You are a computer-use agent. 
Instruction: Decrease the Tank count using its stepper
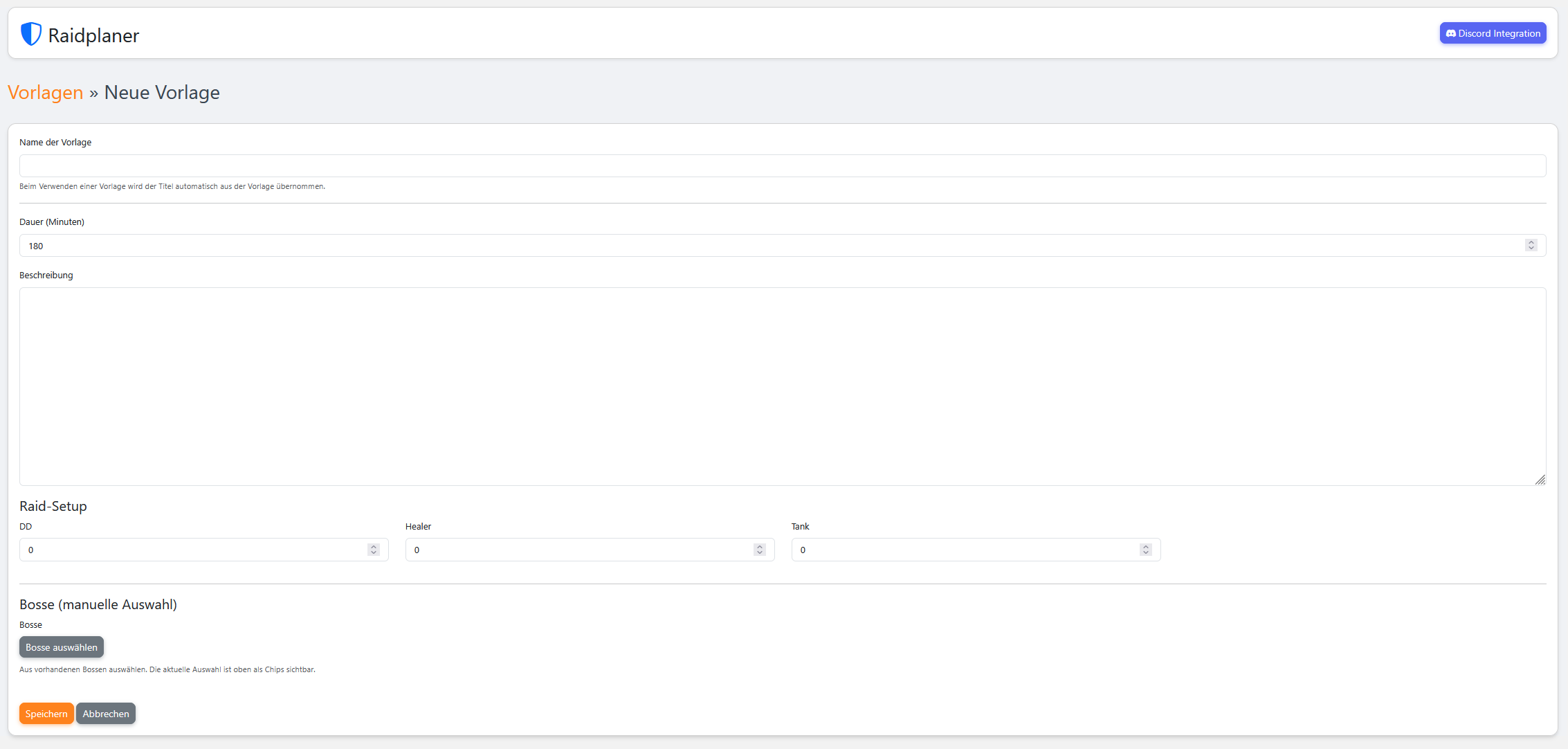tap(1146, 552)
